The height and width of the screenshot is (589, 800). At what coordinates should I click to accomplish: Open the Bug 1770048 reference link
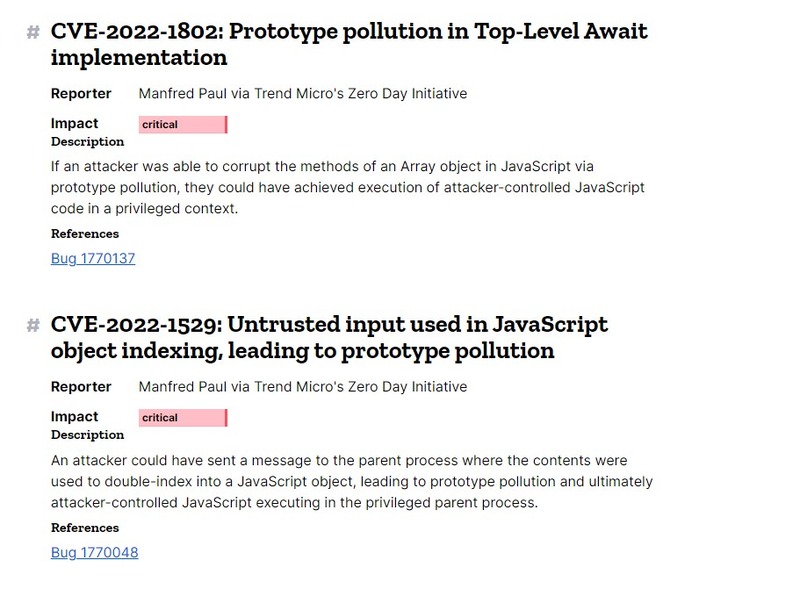point(94,552)
